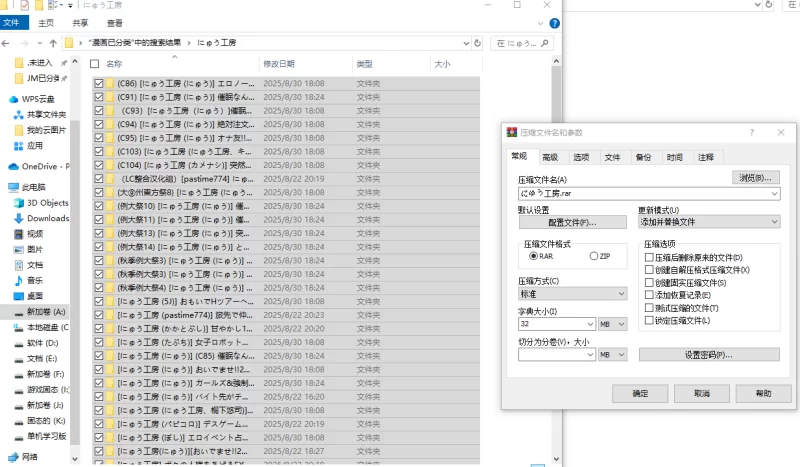Click the 设置密码 button
Viewport: 800px width, 467px height.
tap(708, 354)
